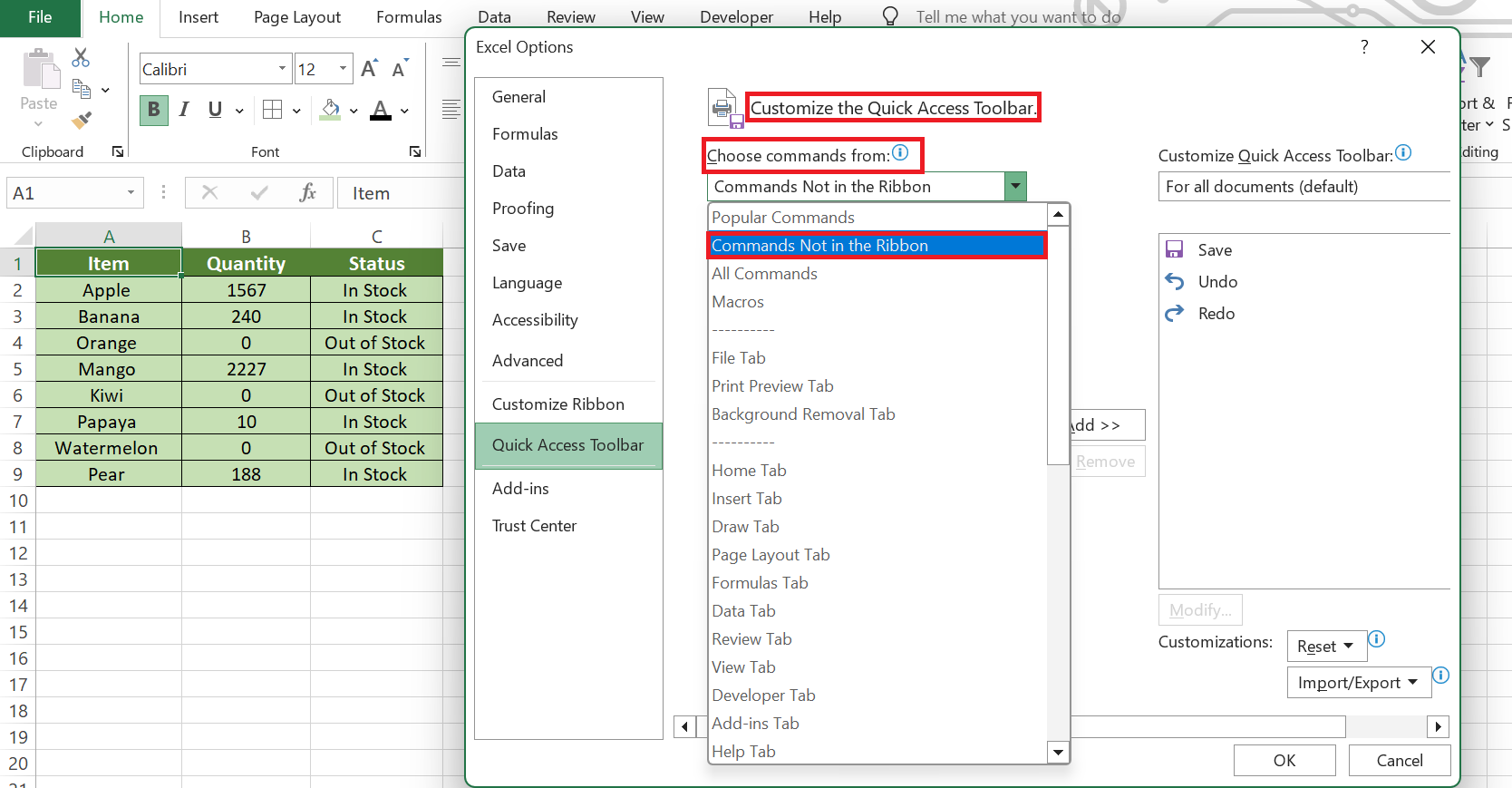Open the Import/Export button
1512x788 pixels.
[1358, 683]
